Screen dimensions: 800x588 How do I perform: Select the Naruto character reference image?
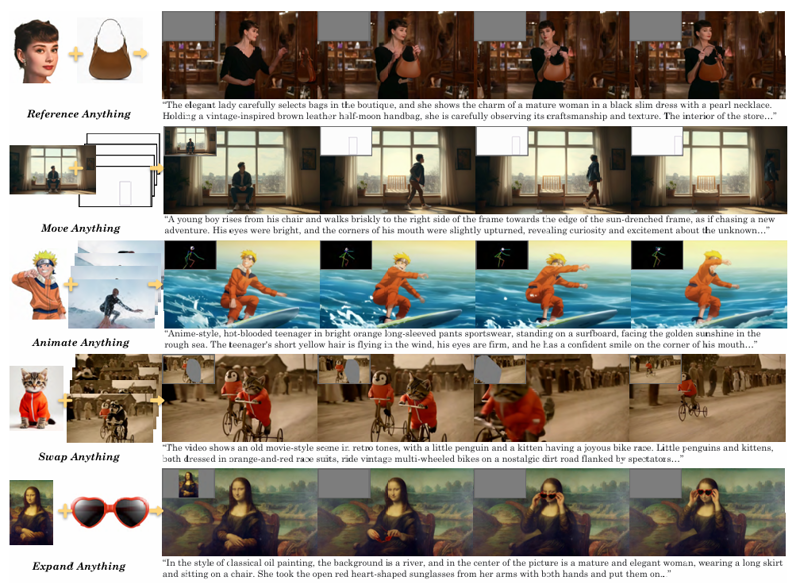coord(39,284)
